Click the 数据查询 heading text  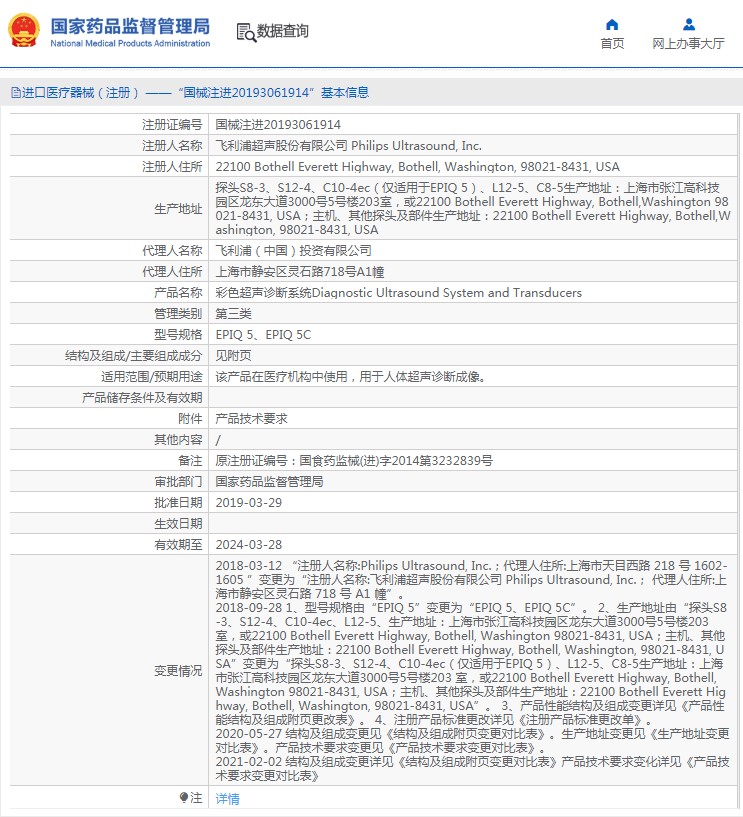tap(283, 31)
